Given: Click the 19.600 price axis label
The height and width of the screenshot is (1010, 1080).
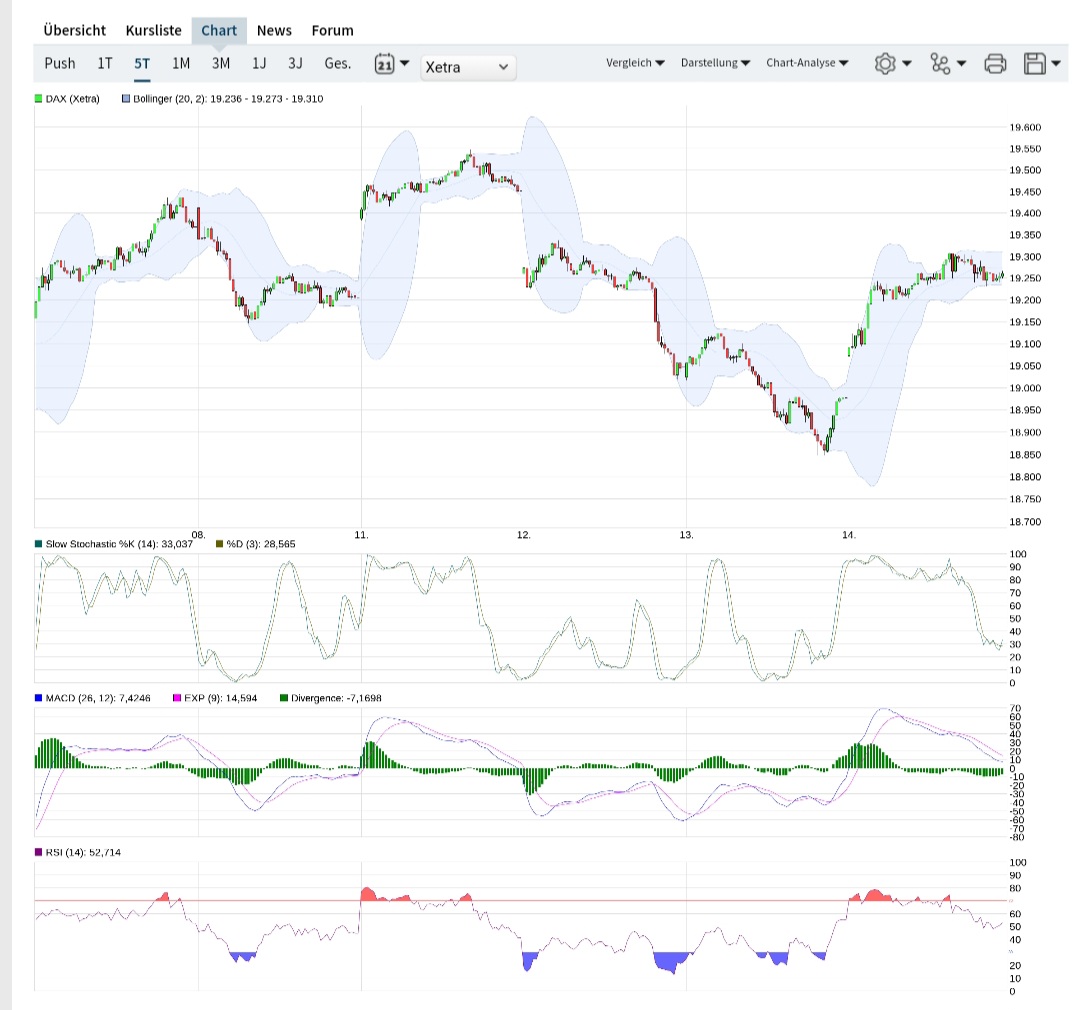Looking at the screenshot, I should 1025,127.
